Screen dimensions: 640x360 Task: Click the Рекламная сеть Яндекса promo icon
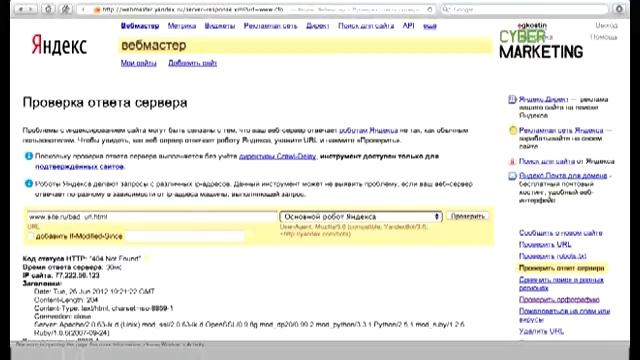(513, 131)
